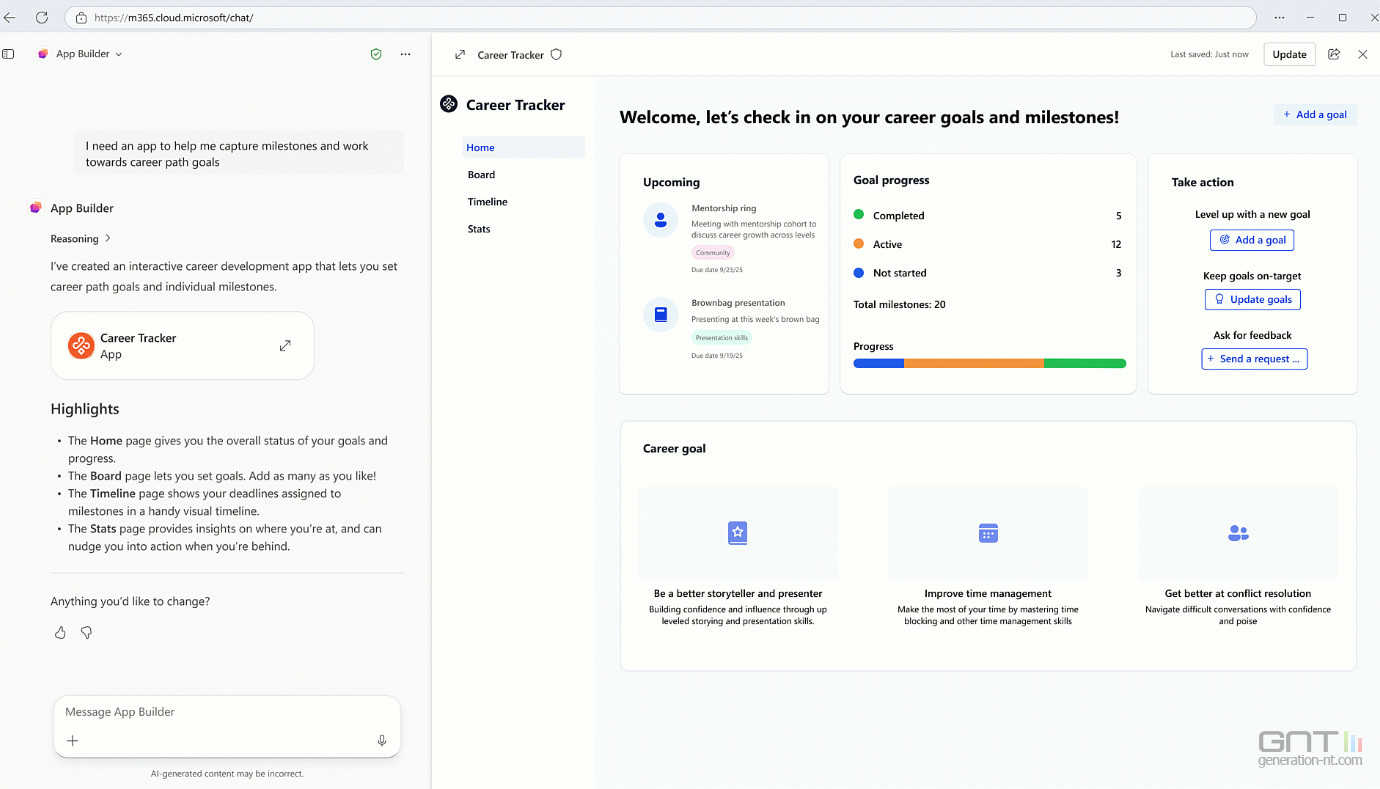The width and height of the screenshot is (1380, 789).
Task: Open the Timeline page in sidebar
Action: click(487, 202)
